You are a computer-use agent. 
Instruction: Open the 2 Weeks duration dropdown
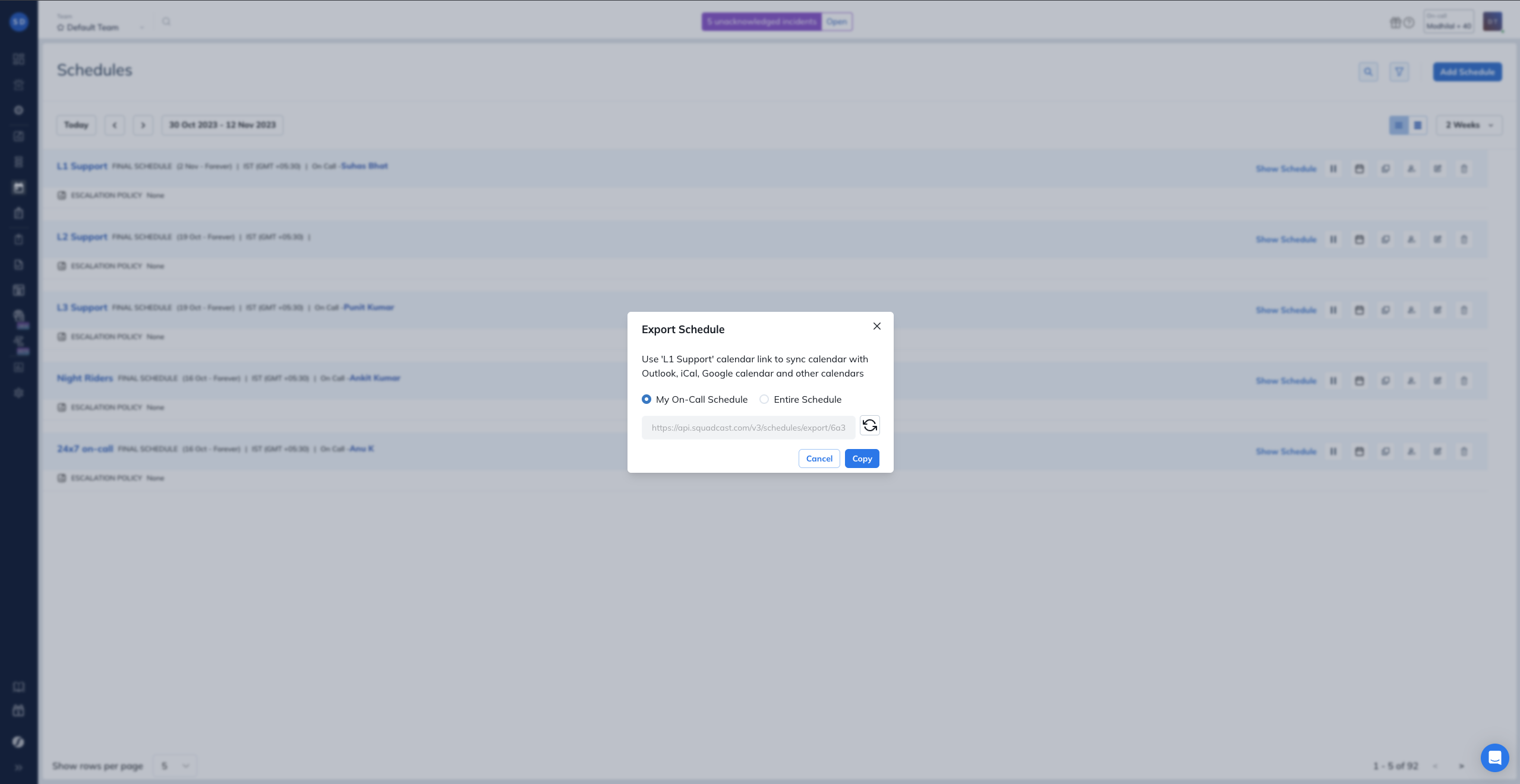click(1468, 125)
